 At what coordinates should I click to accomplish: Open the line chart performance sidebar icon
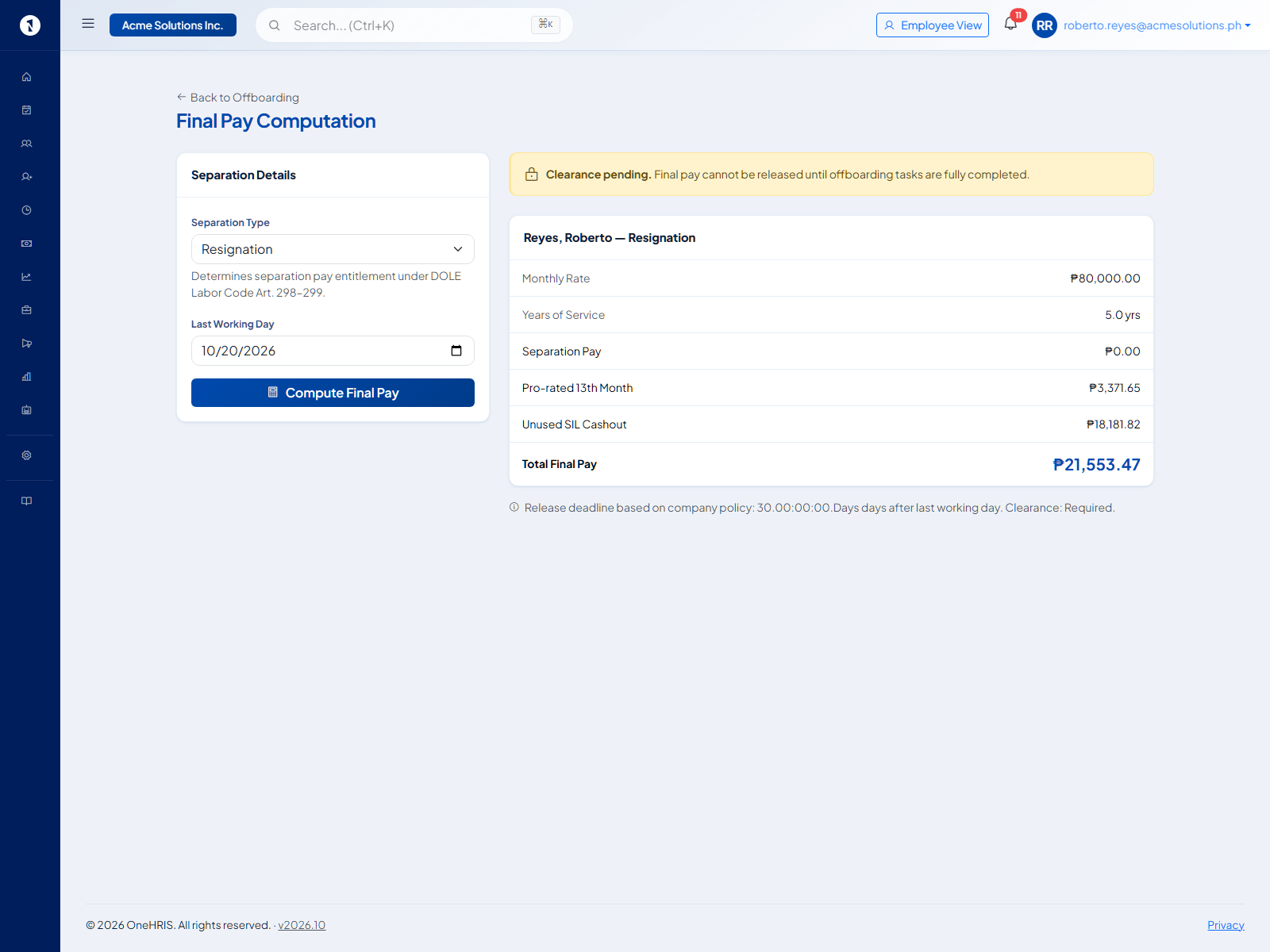click(26, 277)
